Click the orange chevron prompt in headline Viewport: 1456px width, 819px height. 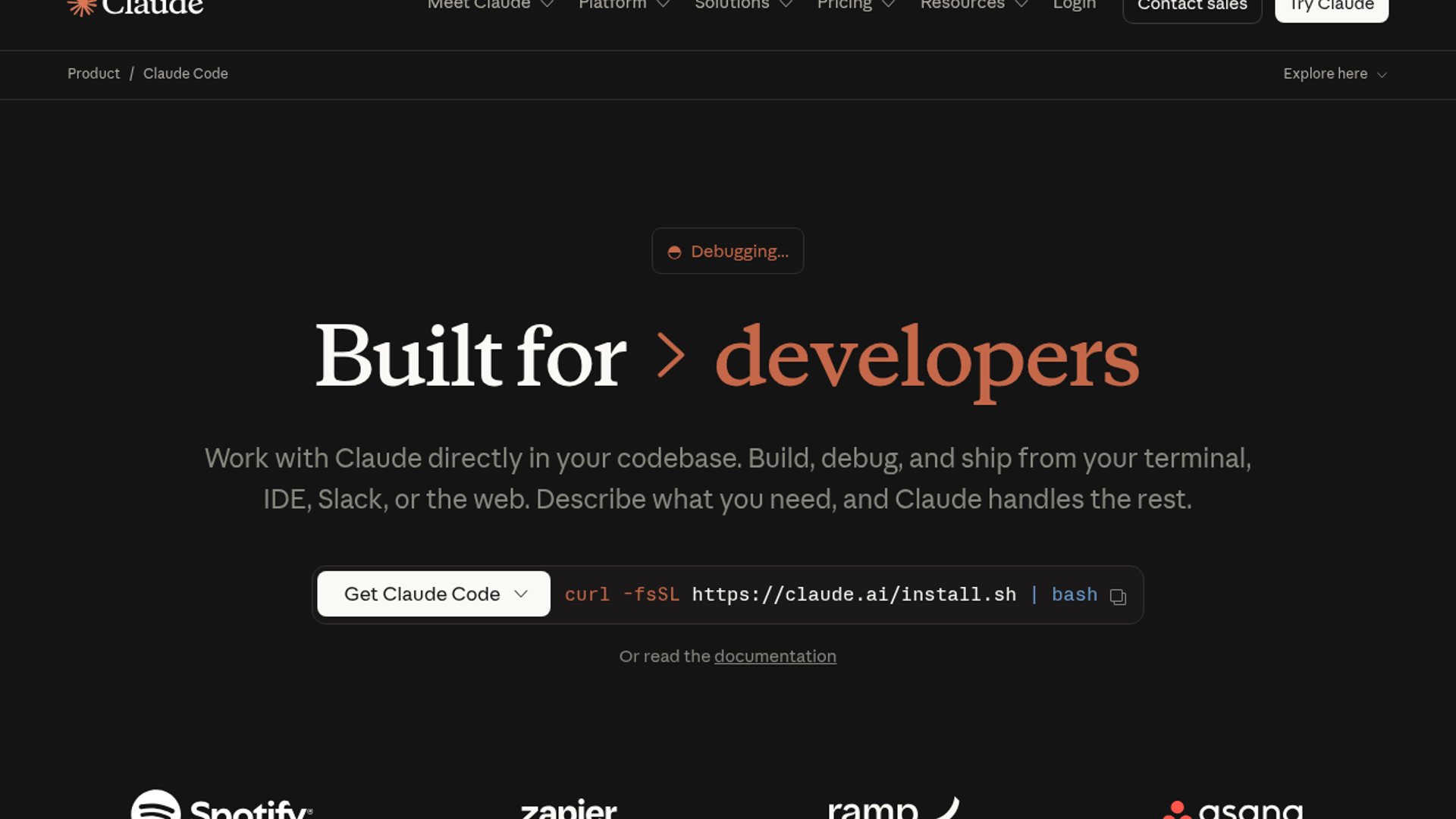(x=671, y=355)
